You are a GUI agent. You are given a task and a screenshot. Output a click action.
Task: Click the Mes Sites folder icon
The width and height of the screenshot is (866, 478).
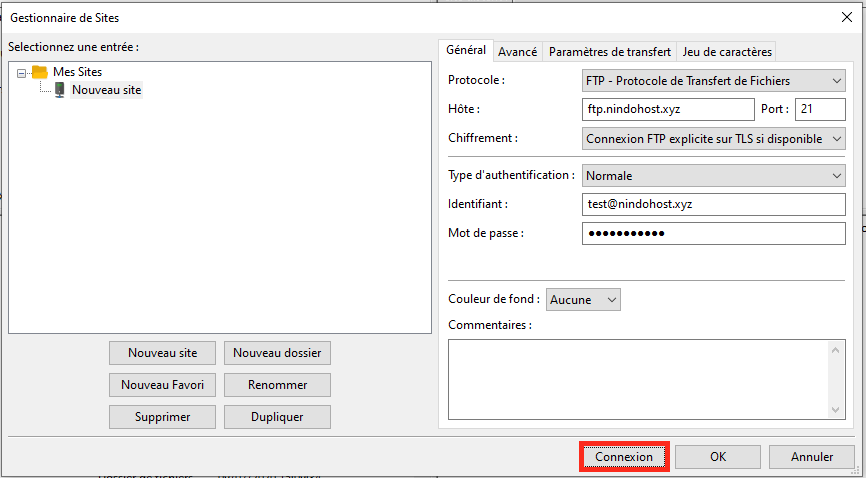(x=40, y=72)
